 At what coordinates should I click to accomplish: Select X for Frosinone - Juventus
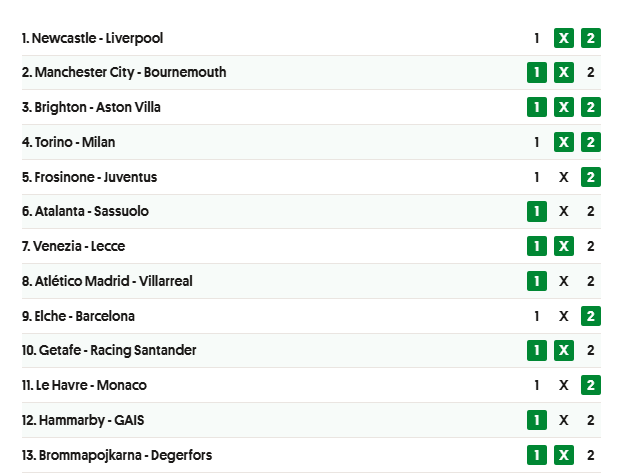[564, 177]
